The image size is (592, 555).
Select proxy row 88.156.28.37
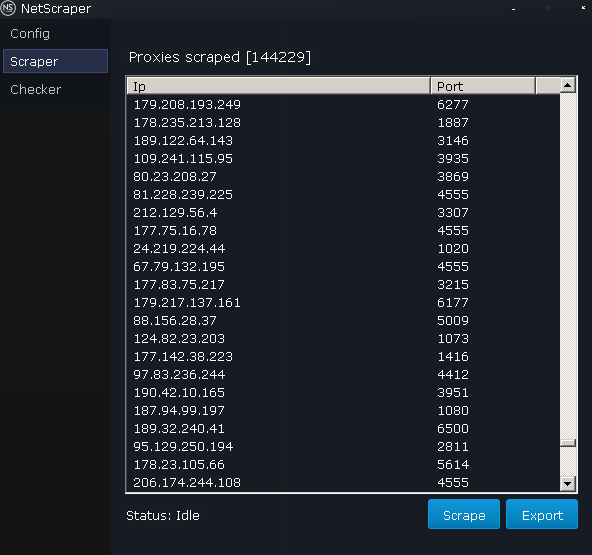click(x=343, y=321)
